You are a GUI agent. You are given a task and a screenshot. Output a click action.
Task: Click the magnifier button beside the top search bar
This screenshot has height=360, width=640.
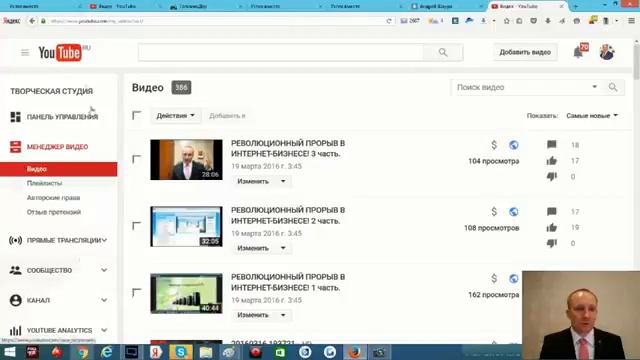point(443,52)
